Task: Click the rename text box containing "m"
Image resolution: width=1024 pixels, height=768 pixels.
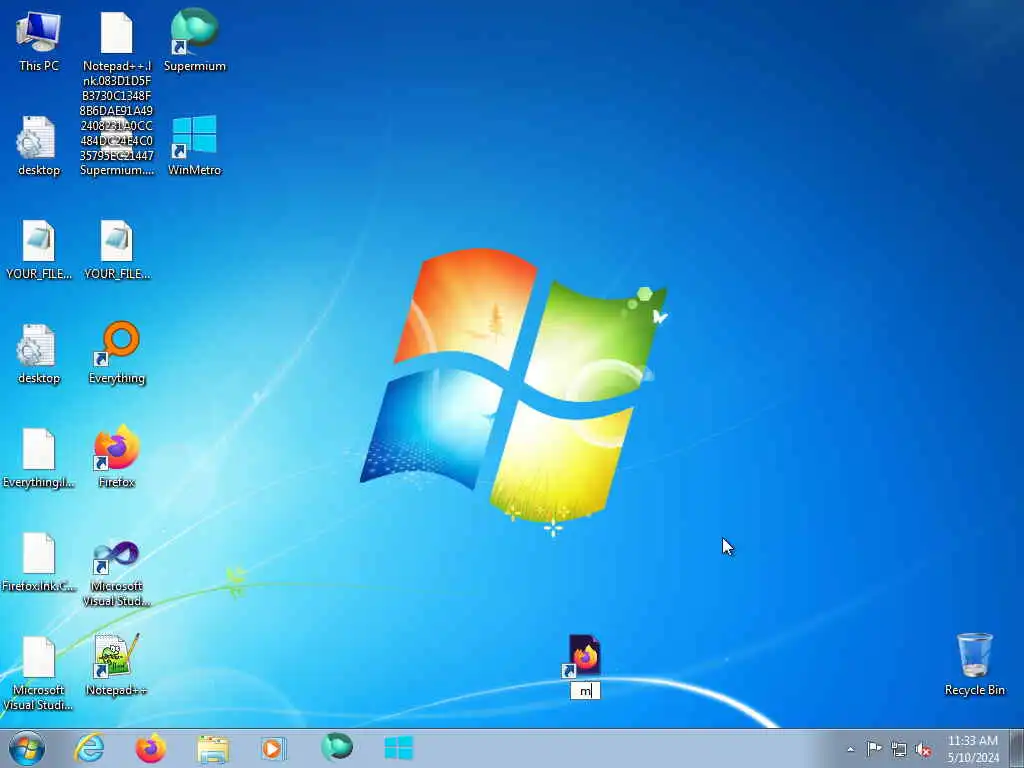Action: (x=585, y=691)
